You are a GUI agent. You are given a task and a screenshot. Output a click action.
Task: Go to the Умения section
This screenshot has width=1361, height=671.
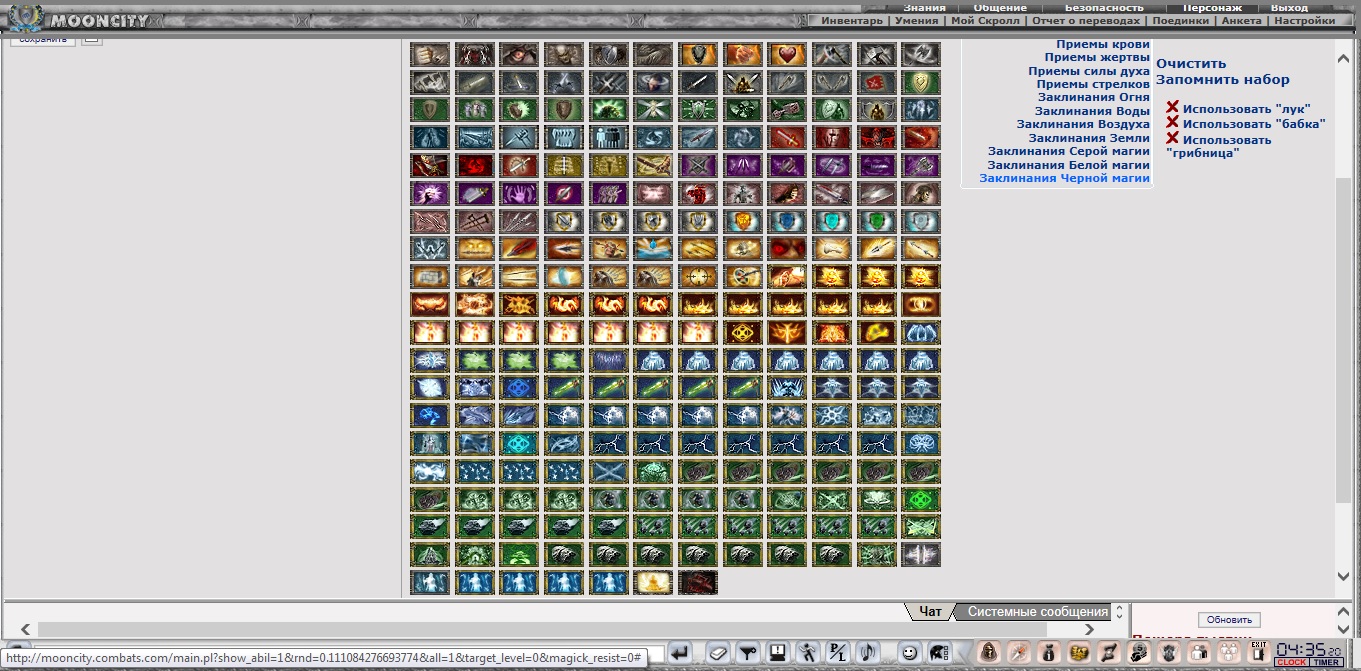[917, 20]
